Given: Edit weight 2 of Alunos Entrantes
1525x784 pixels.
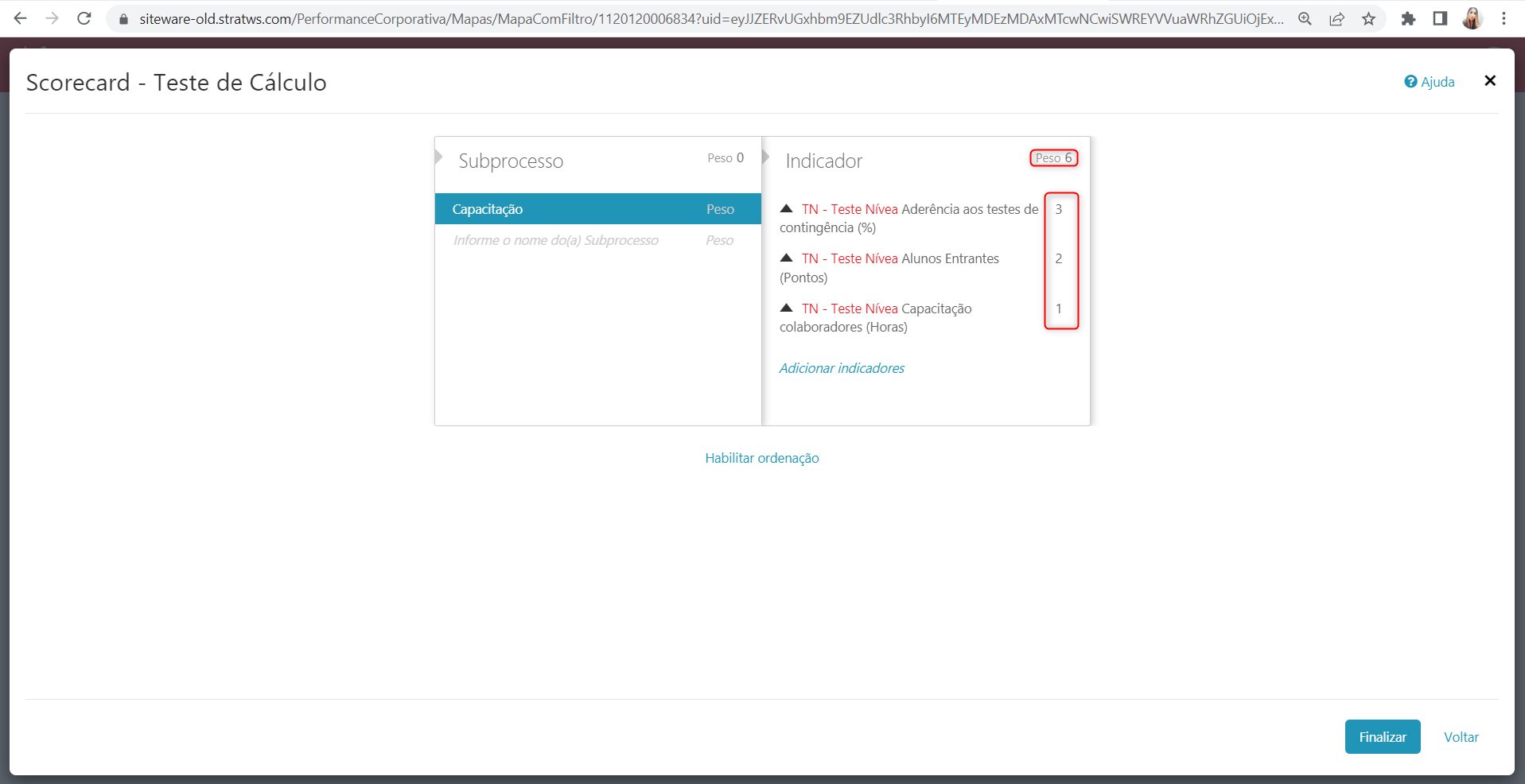Looking at the screenshot, I should coord(1059,258).
